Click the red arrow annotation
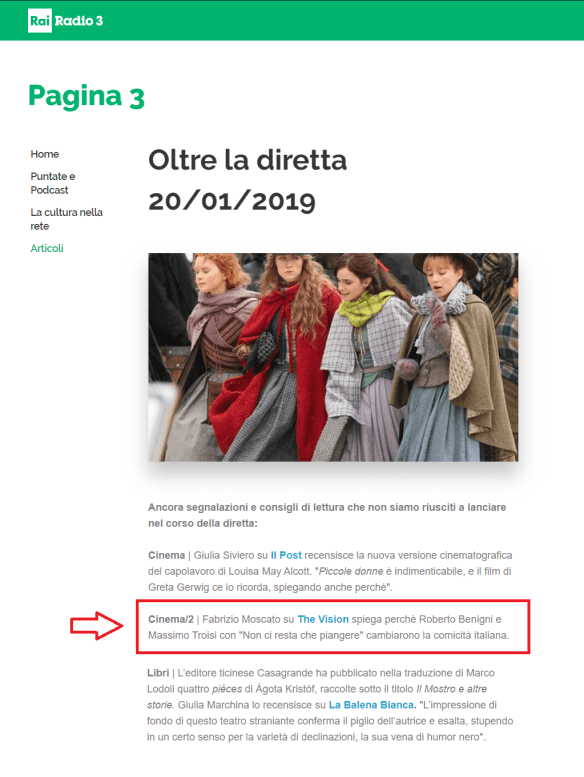Image resolution: width=584 pixels, height=777 pixels. point(96,626)
